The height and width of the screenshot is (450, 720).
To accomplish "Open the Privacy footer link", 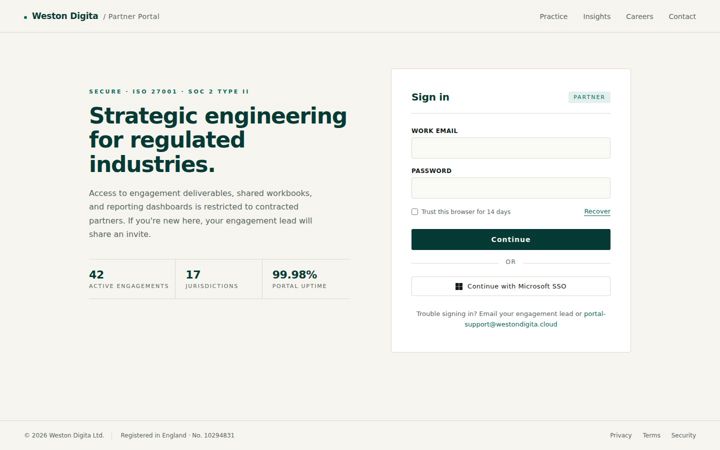I will (620, 435).
